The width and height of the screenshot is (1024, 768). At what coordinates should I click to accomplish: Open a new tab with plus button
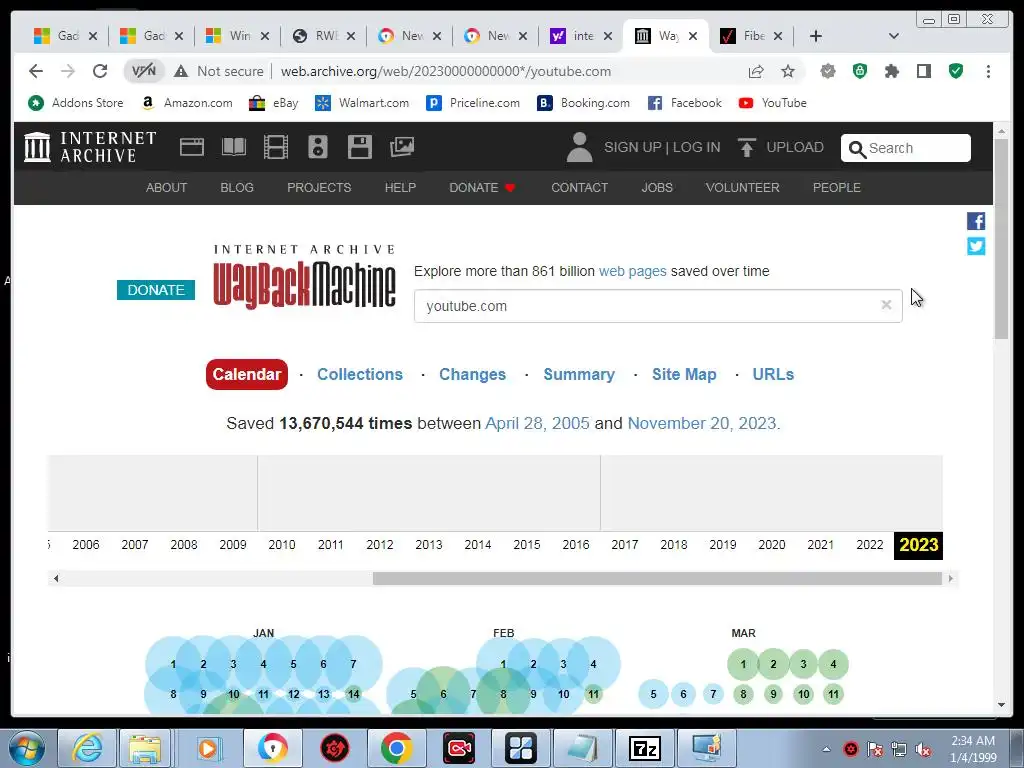816,36
